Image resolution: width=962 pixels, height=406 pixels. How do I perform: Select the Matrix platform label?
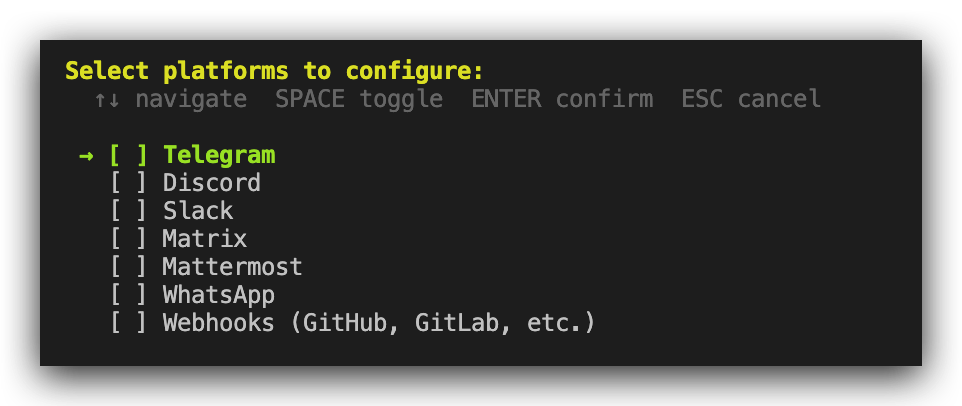pos(205,239)
